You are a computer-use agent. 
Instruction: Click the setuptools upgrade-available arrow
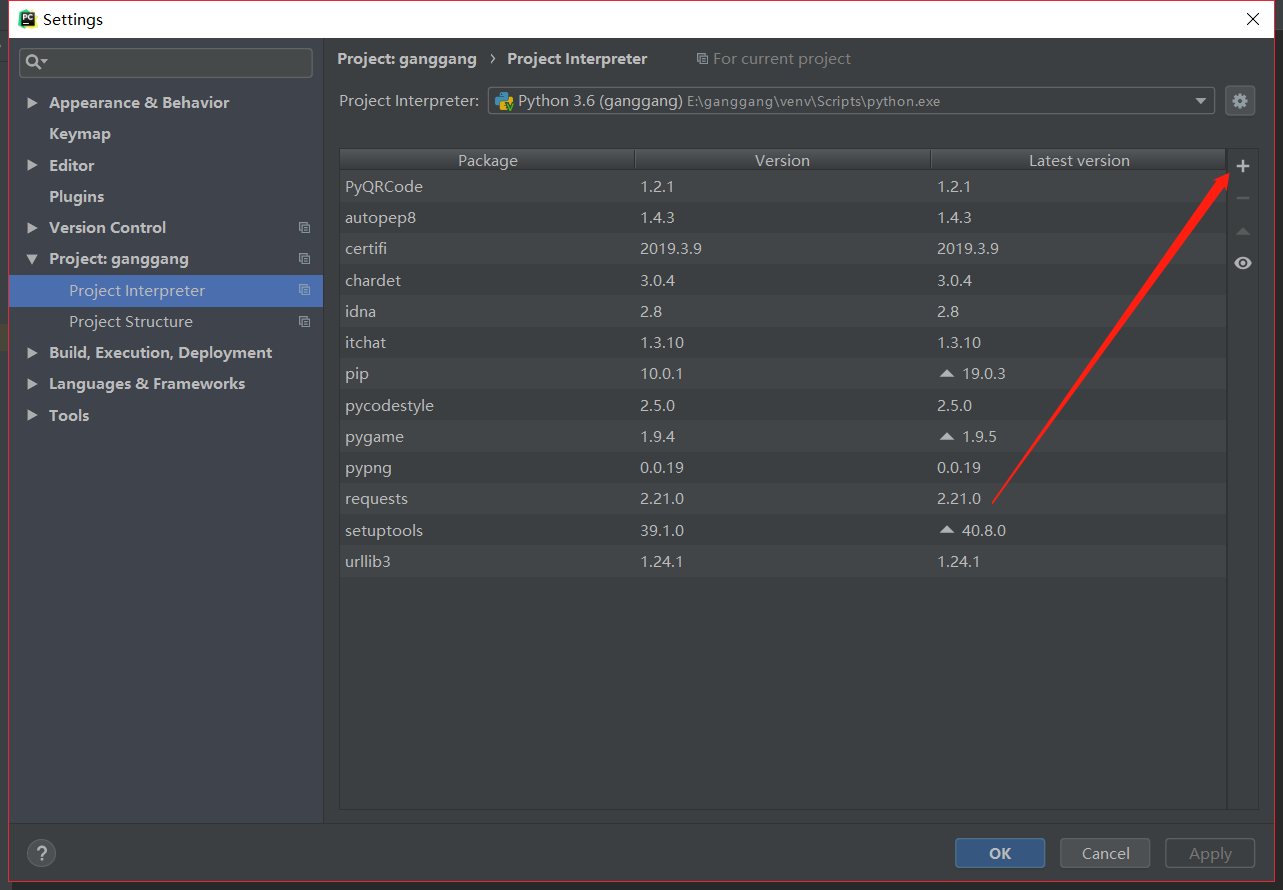click(x=947, y=530)
